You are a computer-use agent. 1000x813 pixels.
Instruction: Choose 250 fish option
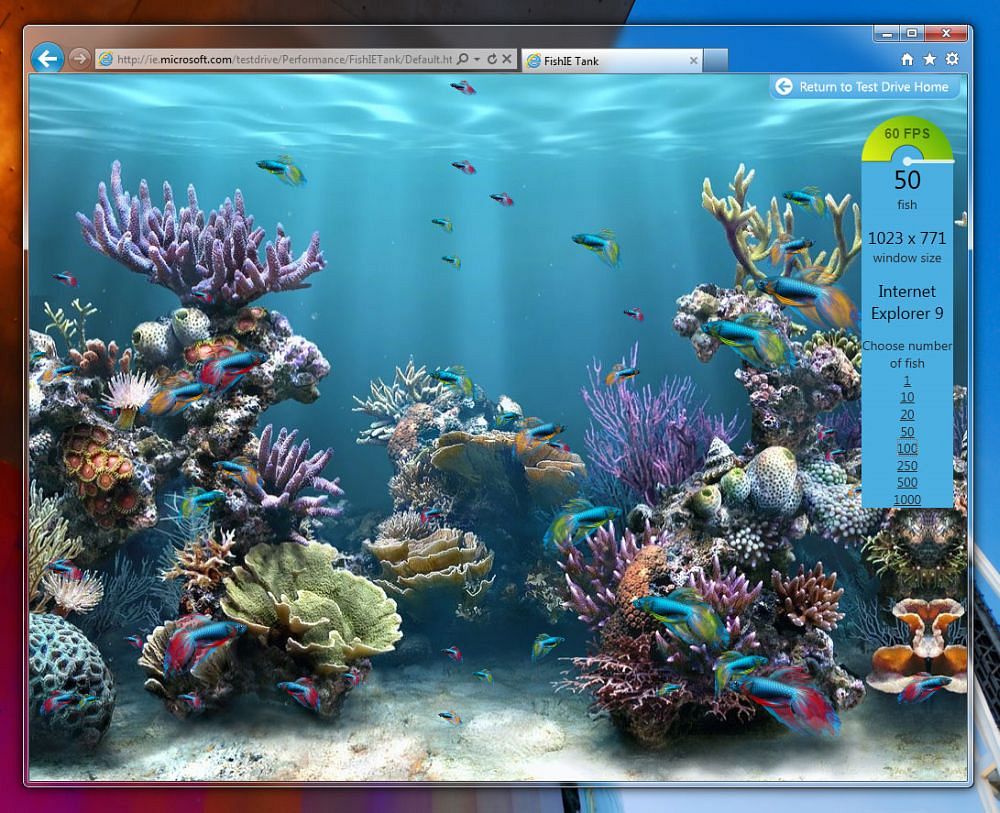point(907,465)
